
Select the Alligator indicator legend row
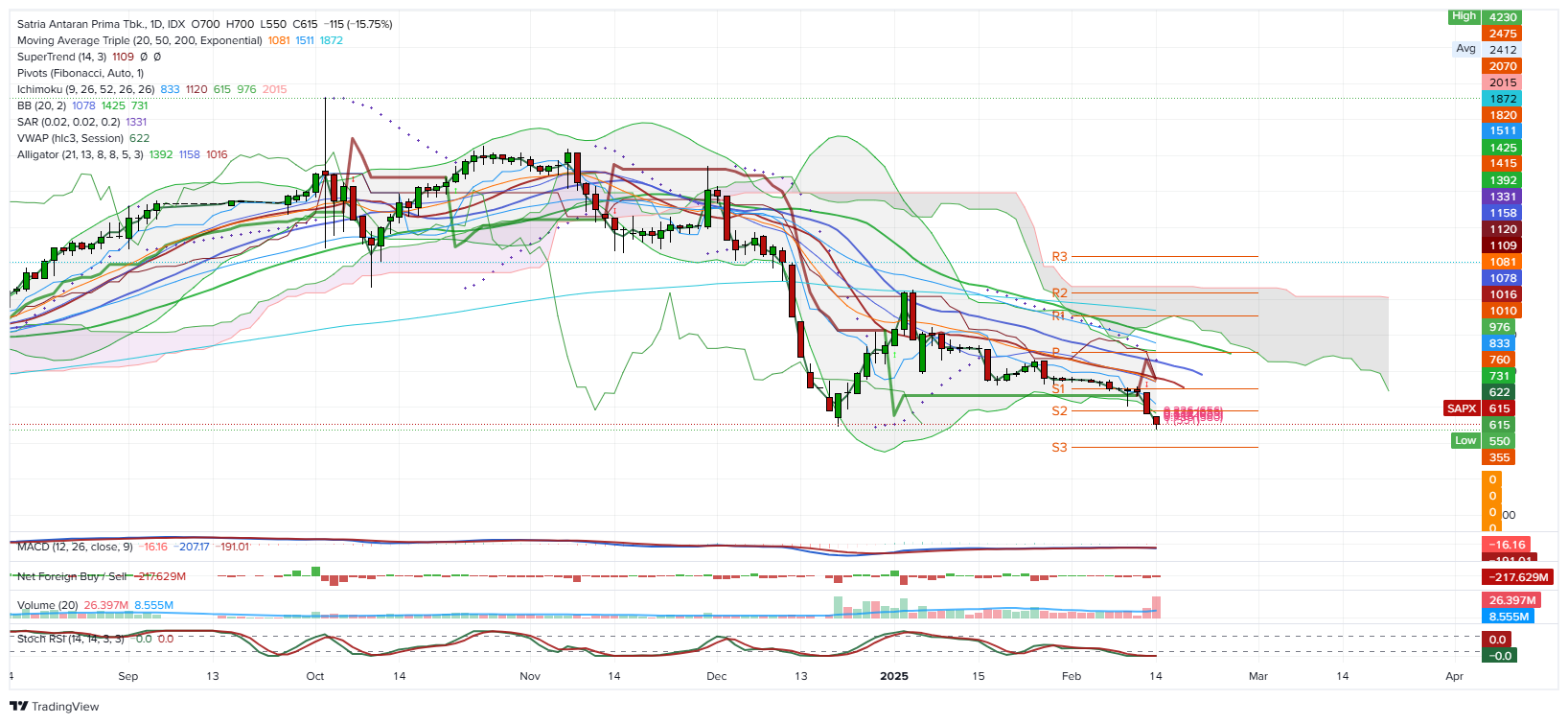pos(123,154)
